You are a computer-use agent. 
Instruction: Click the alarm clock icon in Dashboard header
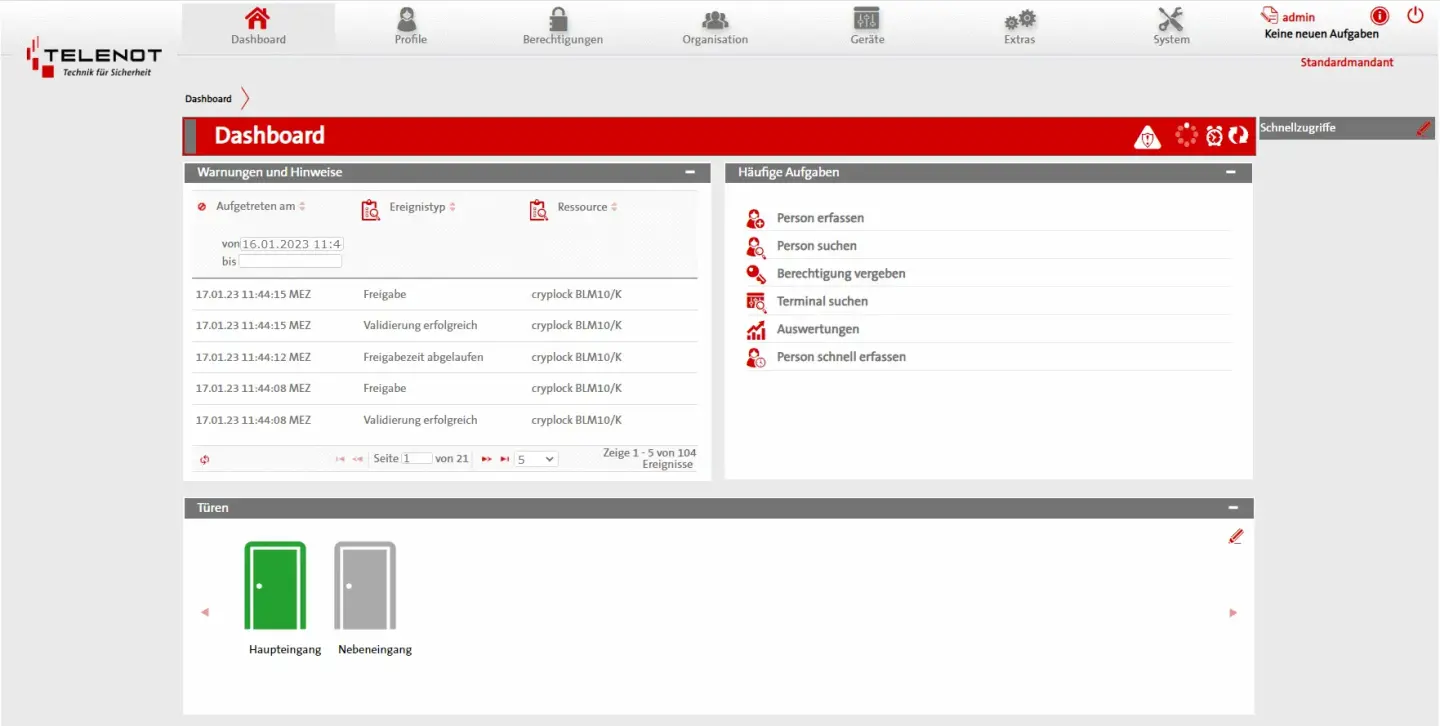[x=1214, y=136]
